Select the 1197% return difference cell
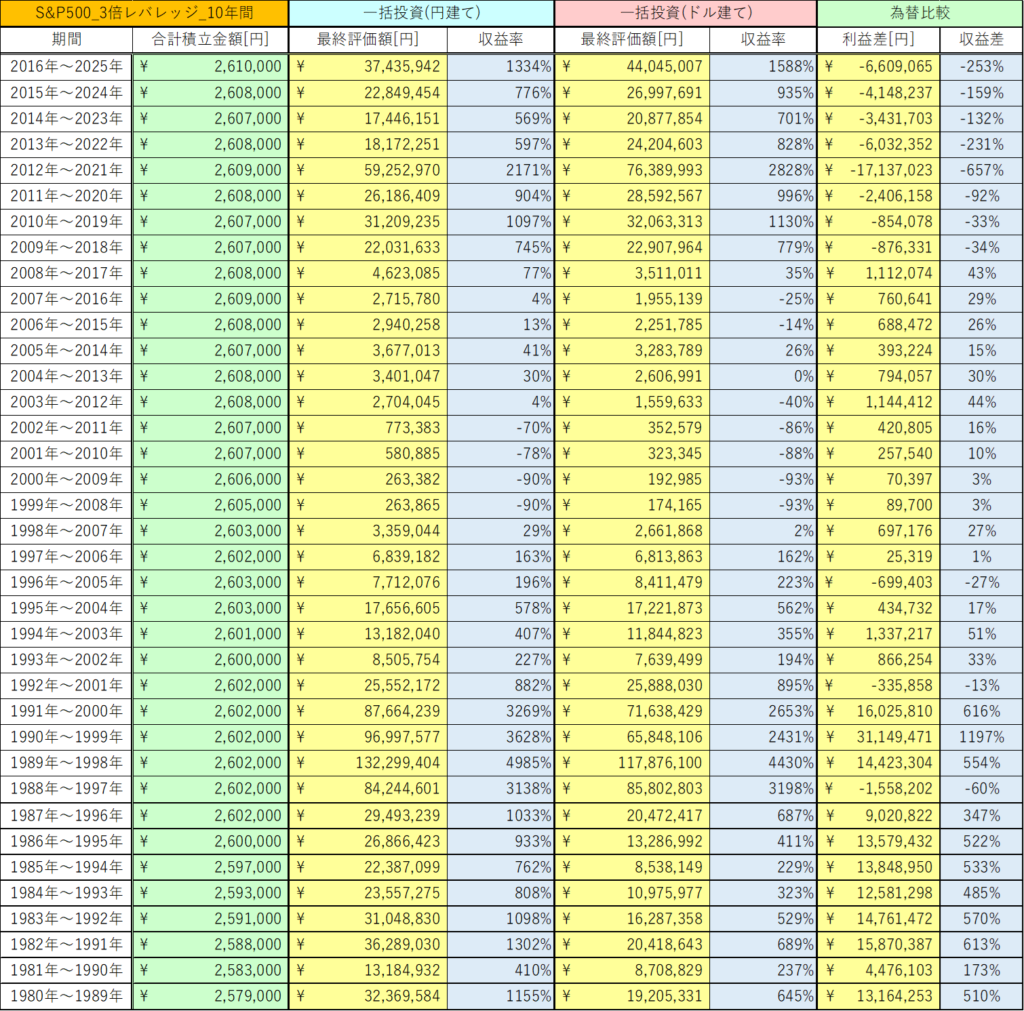 (x=981, y=736)
